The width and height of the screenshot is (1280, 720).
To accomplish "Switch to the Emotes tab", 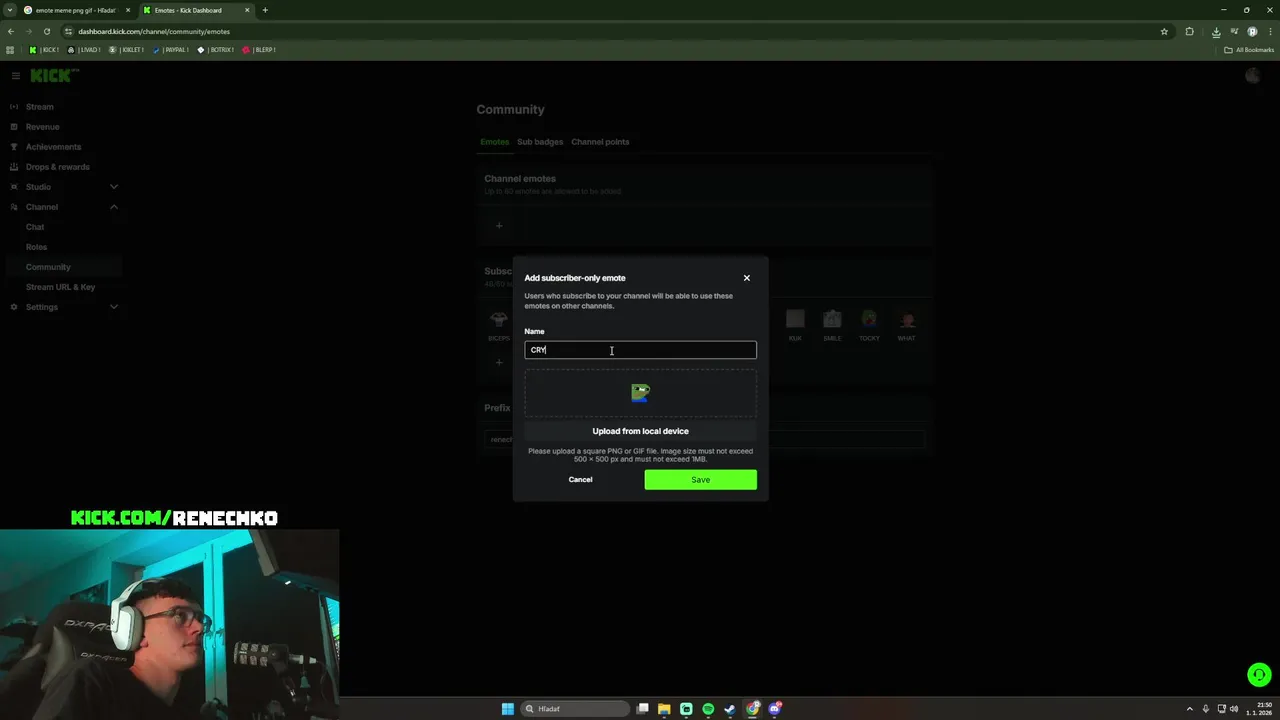I will (494, 142).
